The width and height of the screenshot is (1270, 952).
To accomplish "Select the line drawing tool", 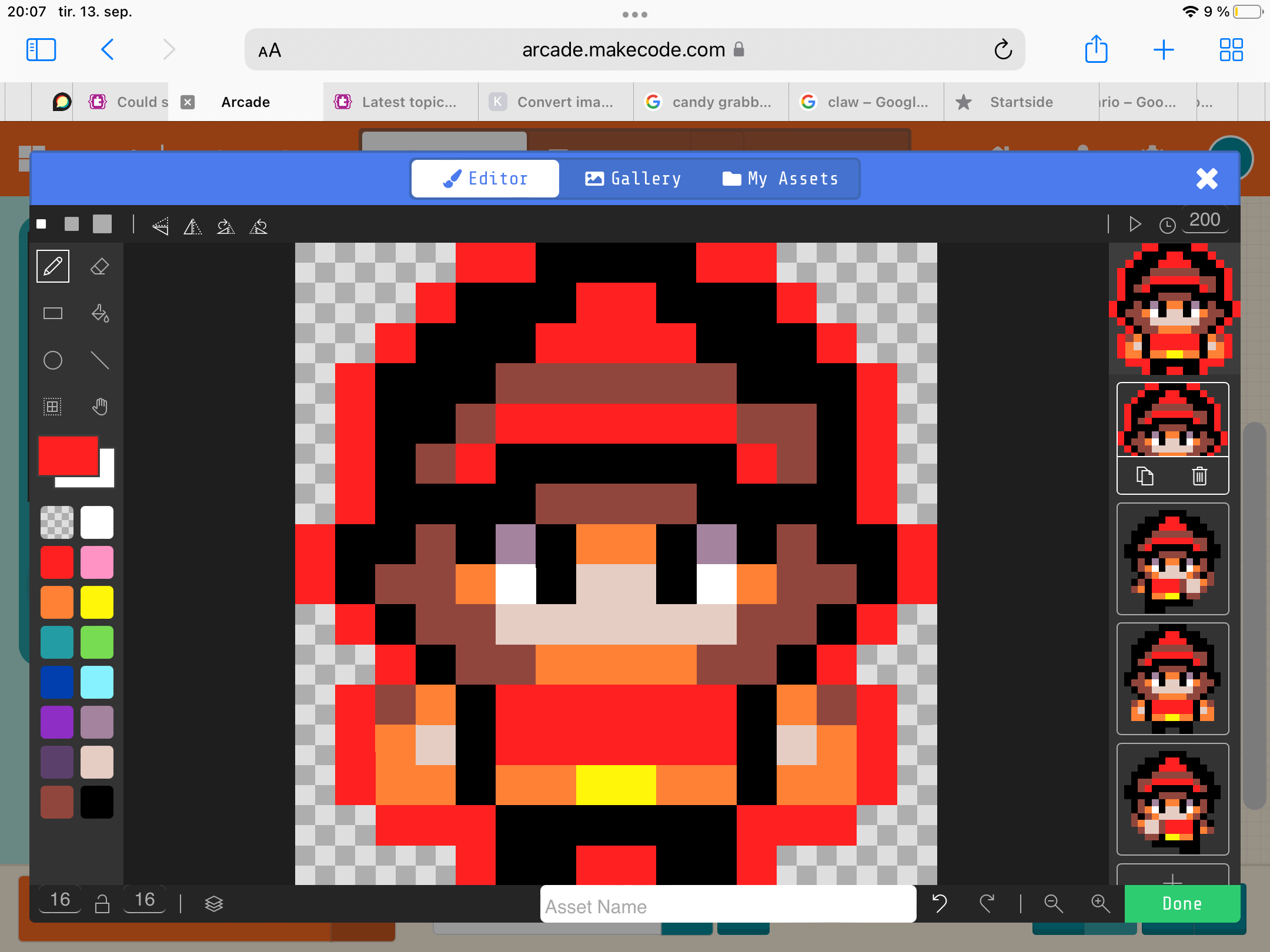I will point(99,360).
